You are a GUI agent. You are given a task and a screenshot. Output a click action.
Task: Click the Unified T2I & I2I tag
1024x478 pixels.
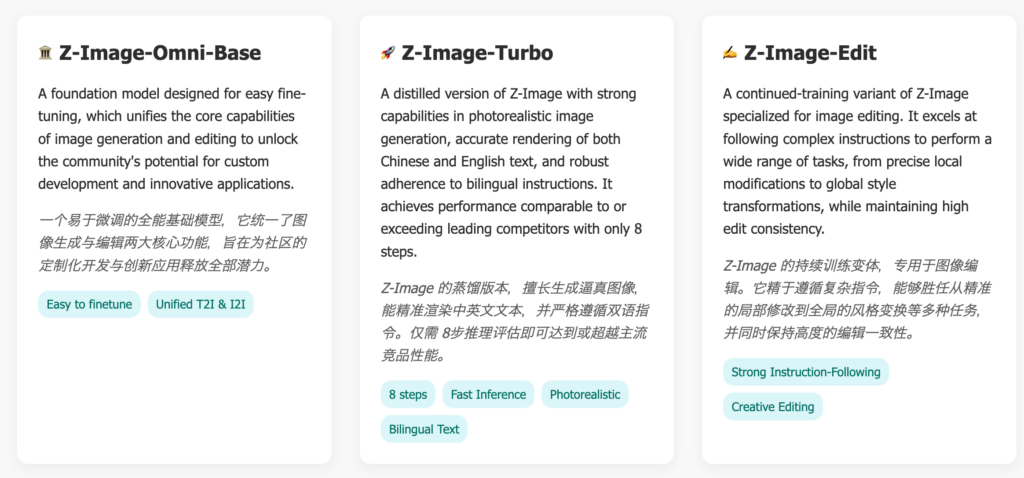[x=200, y=304]
